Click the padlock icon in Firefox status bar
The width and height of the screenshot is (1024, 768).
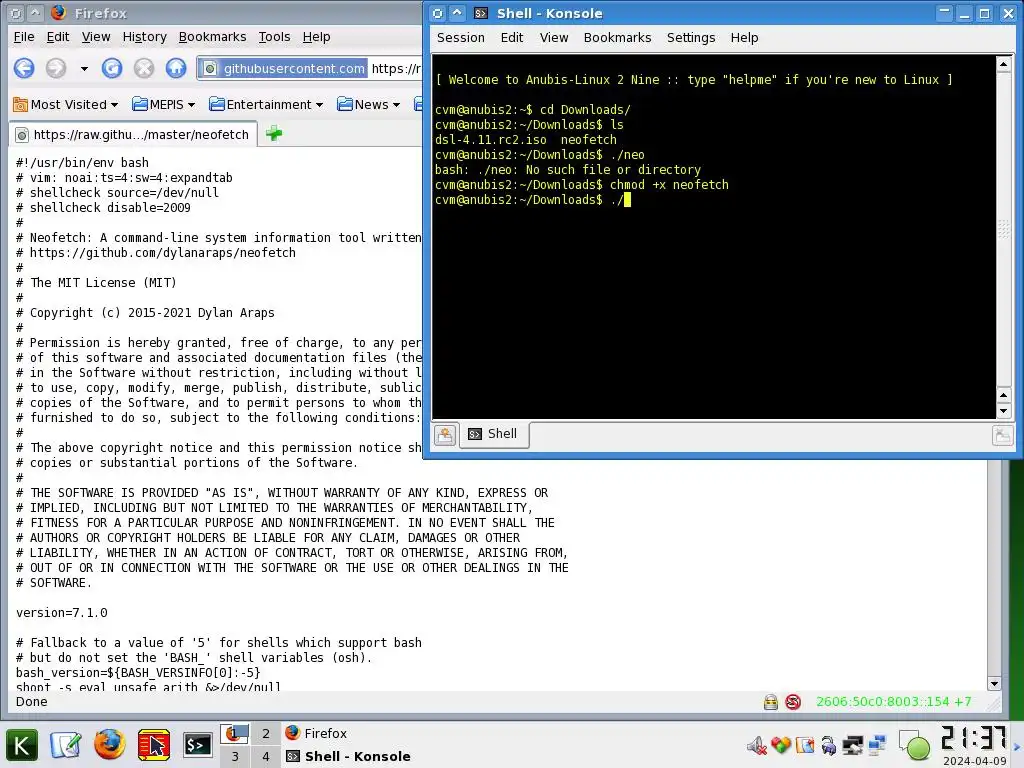click(x=771, y=702)
